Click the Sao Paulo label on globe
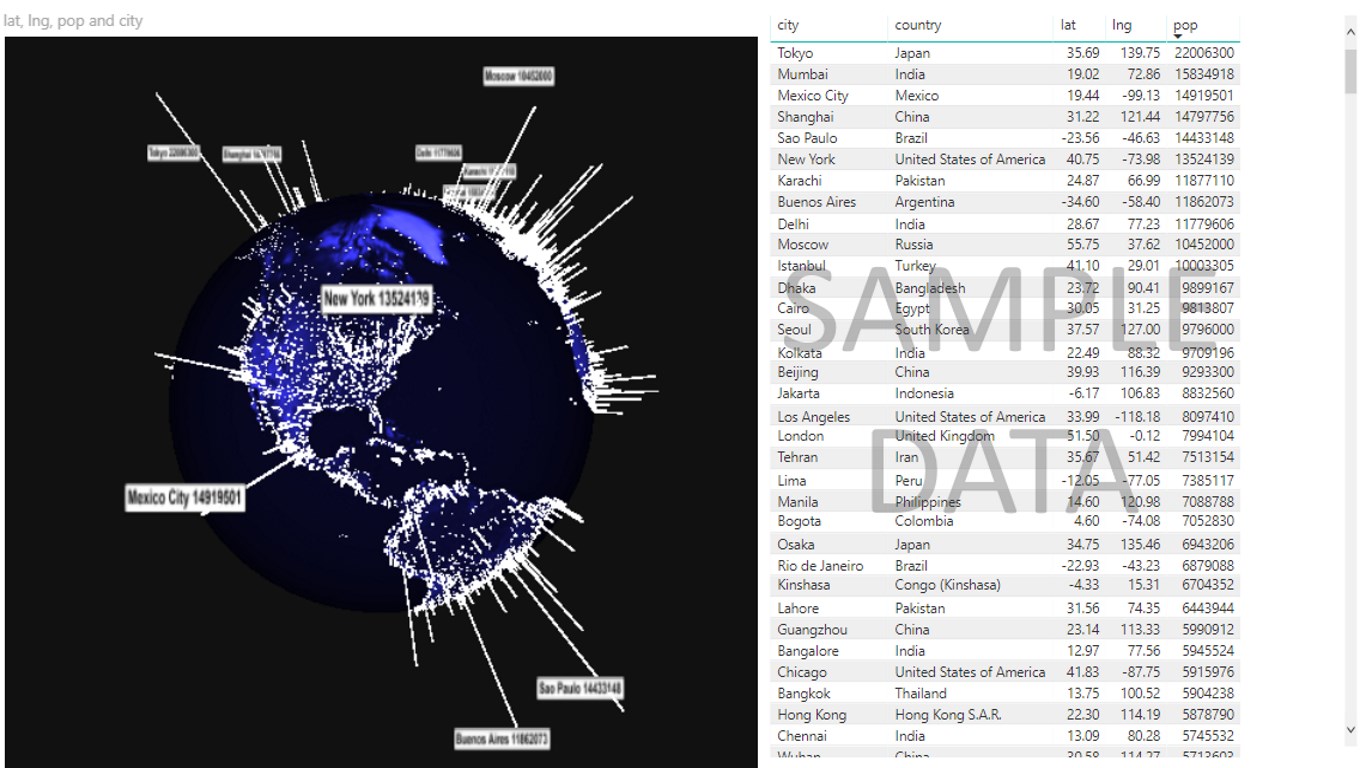The width and height of the screenshot is (1366, 768). click(x=581, y=688)
